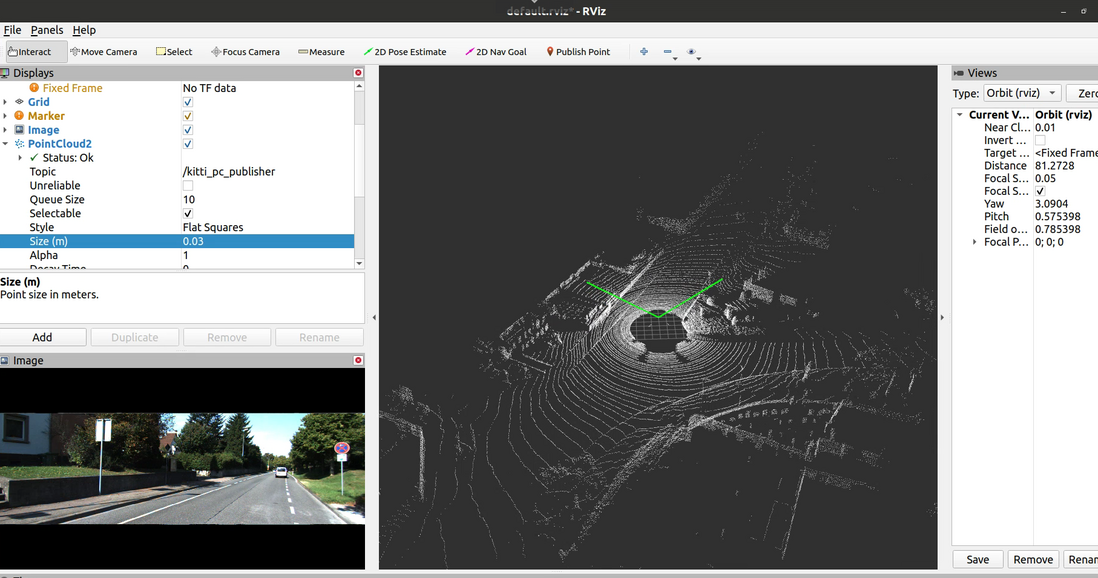Pick the Focus Camera tool

tap(245, 52)
